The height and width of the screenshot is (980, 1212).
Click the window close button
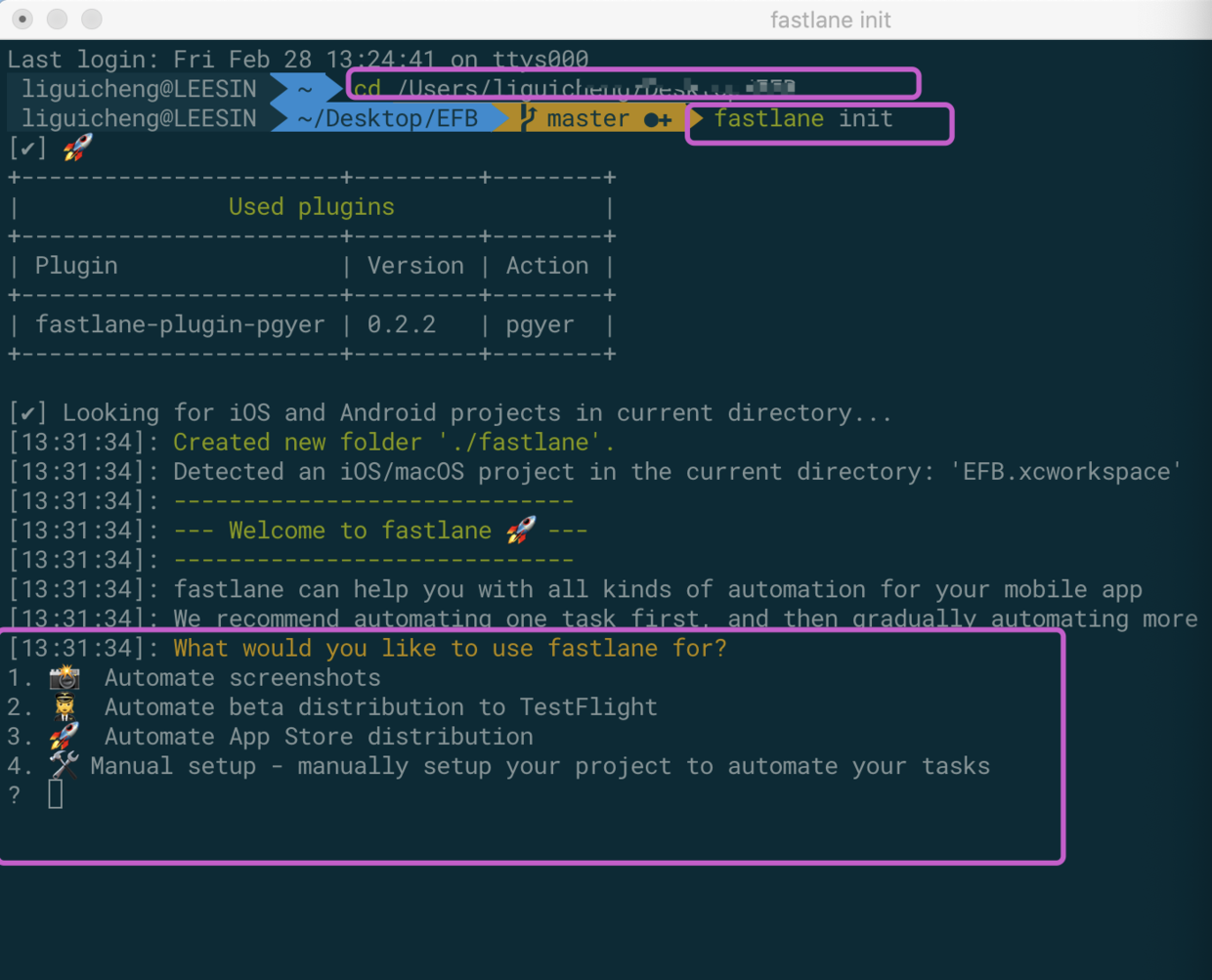point(22,19)
